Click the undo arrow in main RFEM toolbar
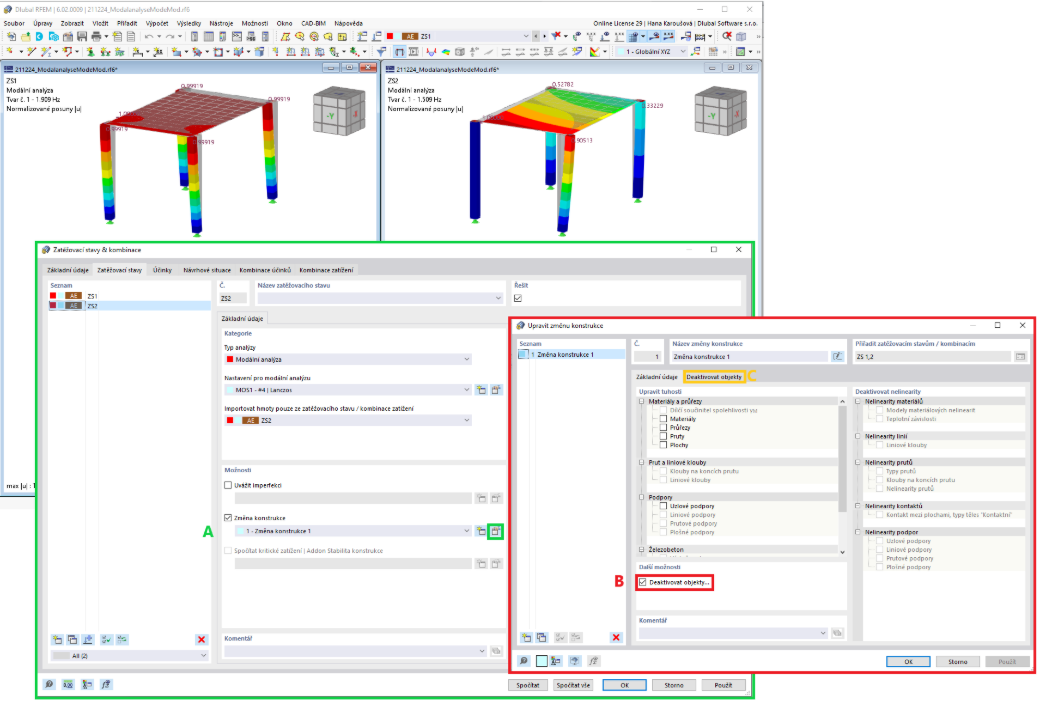This screenshot has height=701, width=1040. [149, 36]
